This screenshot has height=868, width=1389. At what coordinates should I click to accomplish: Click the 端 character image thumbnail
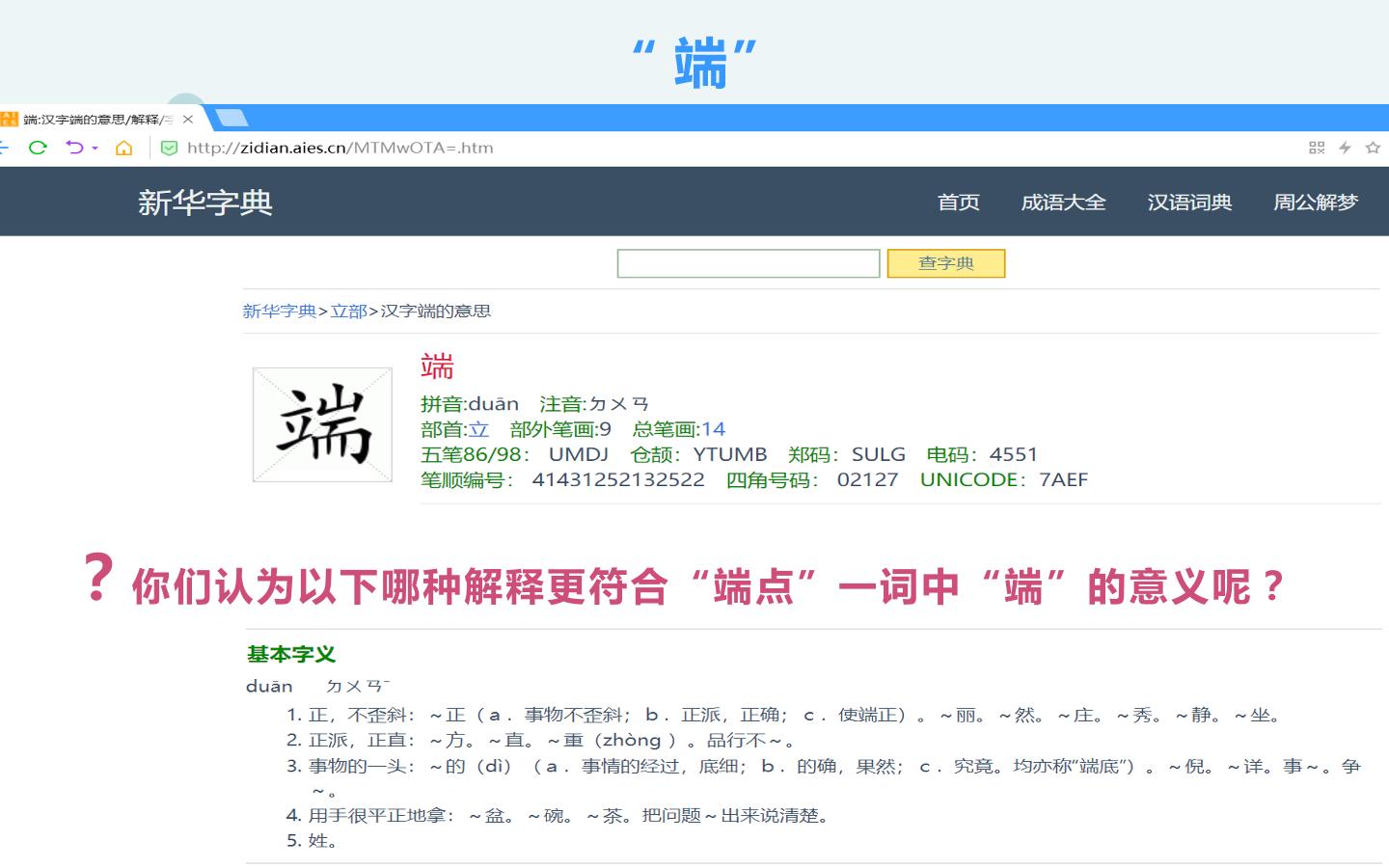(x=322, y=424)
